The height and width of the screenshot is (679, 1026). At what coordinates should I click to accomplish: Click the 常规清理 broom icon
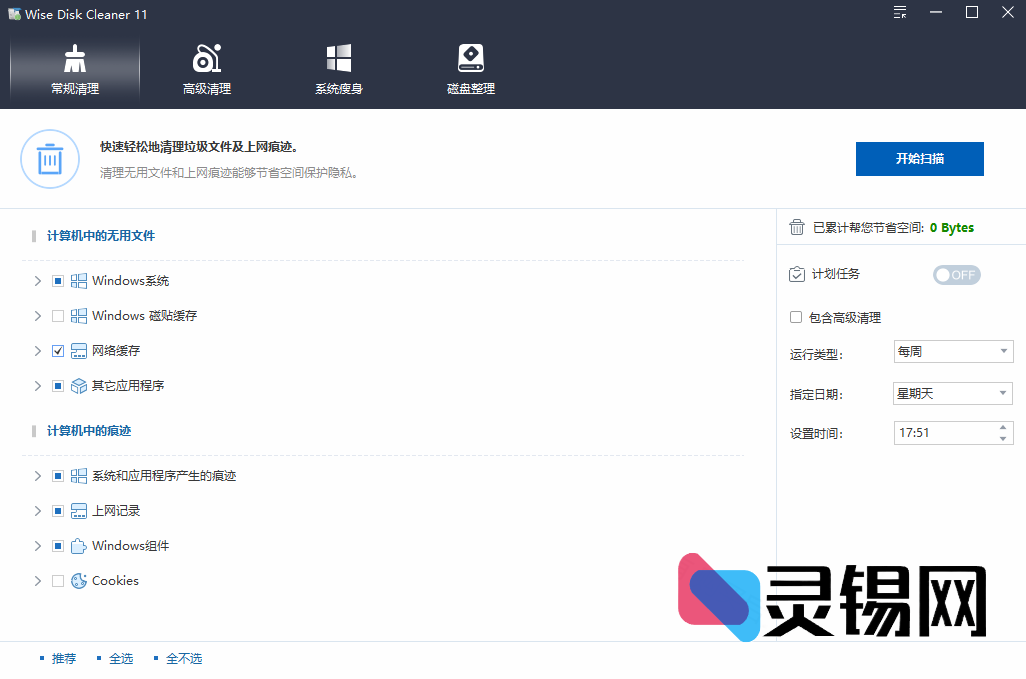point(74,57)
